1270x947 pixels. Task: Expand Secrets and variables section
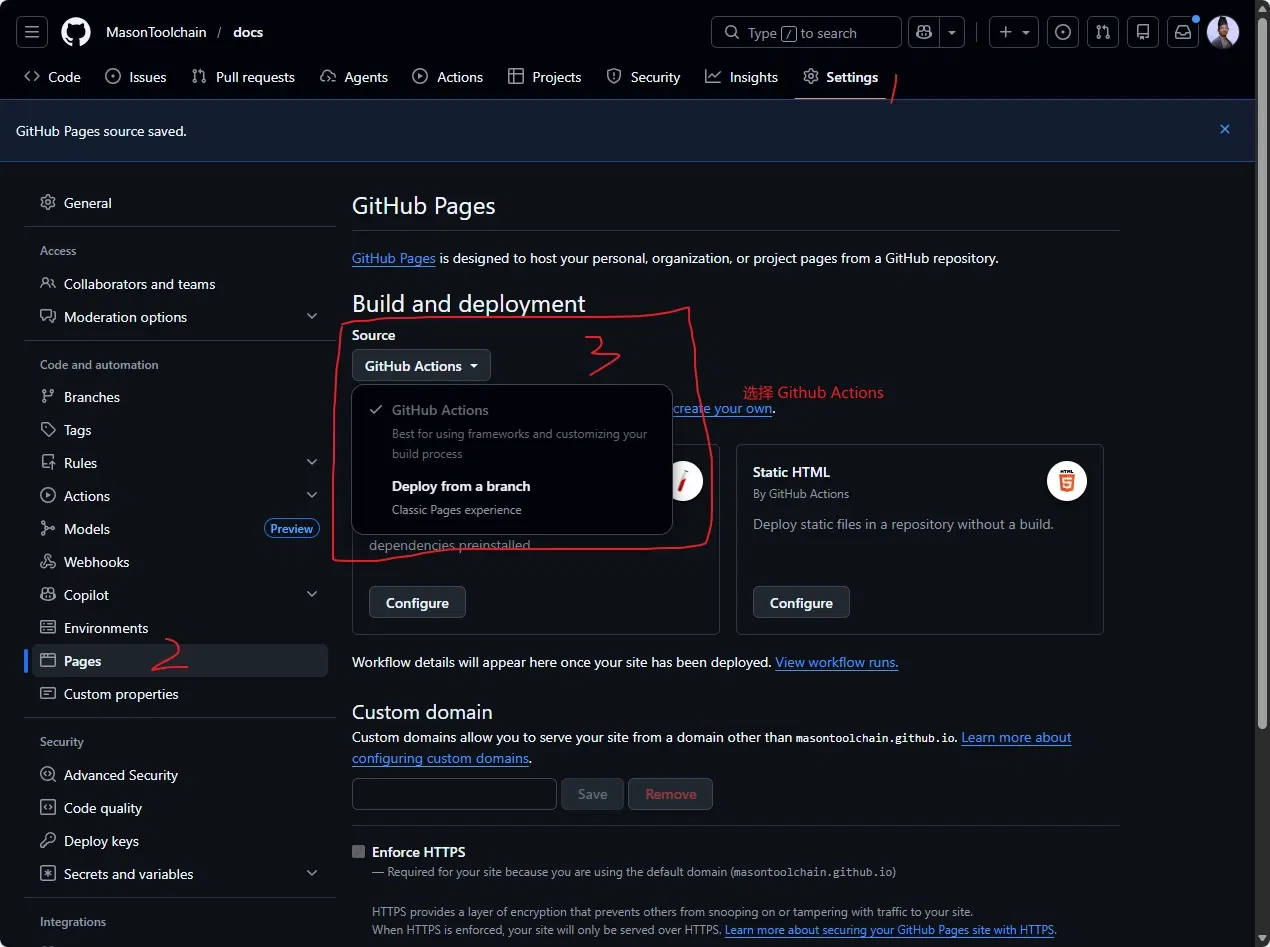180,874
